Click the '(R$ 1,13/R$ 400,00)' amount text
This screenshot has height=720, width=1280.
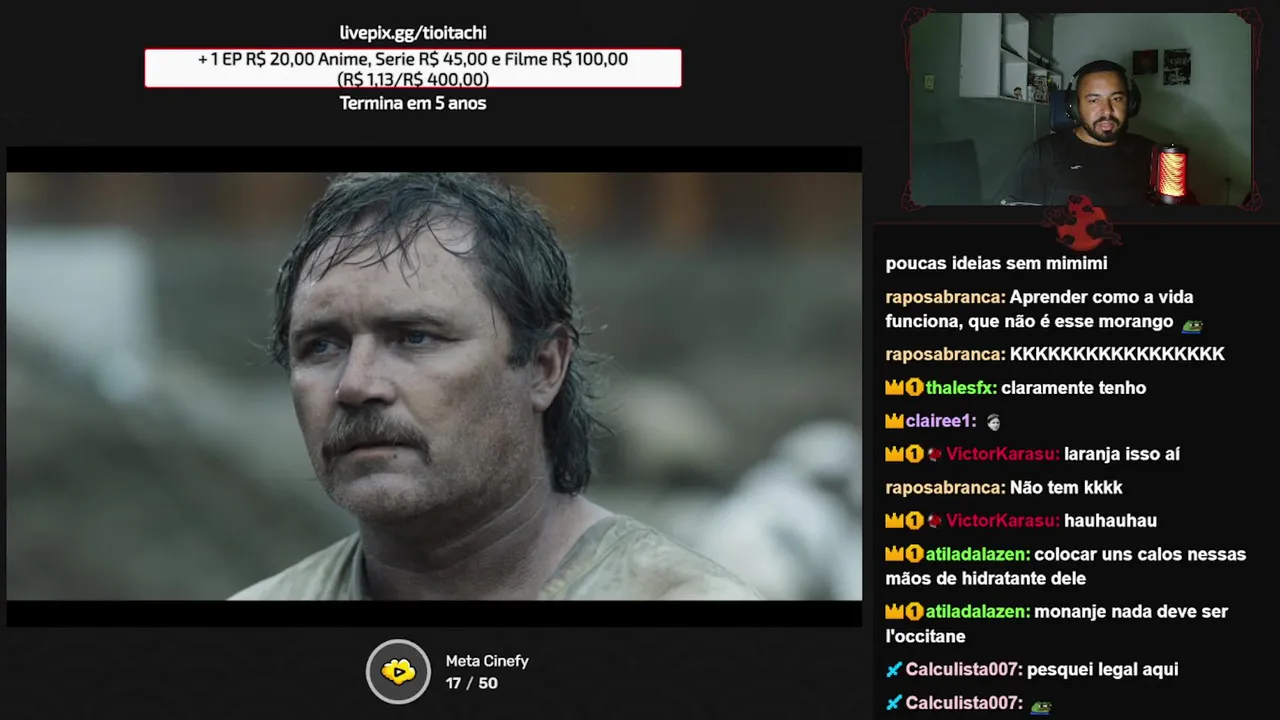[413, 79]
